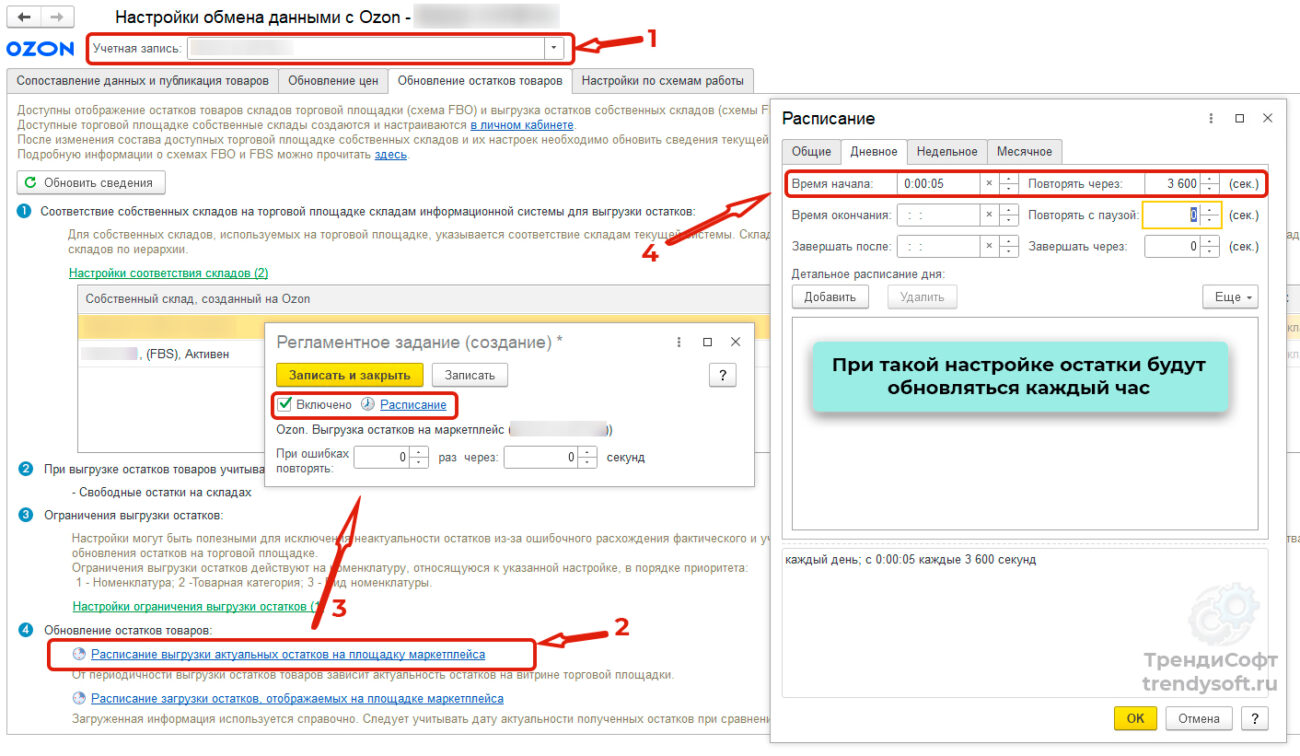Click Записать и закрыть button

pyautogui.click(x=349, y=375)
